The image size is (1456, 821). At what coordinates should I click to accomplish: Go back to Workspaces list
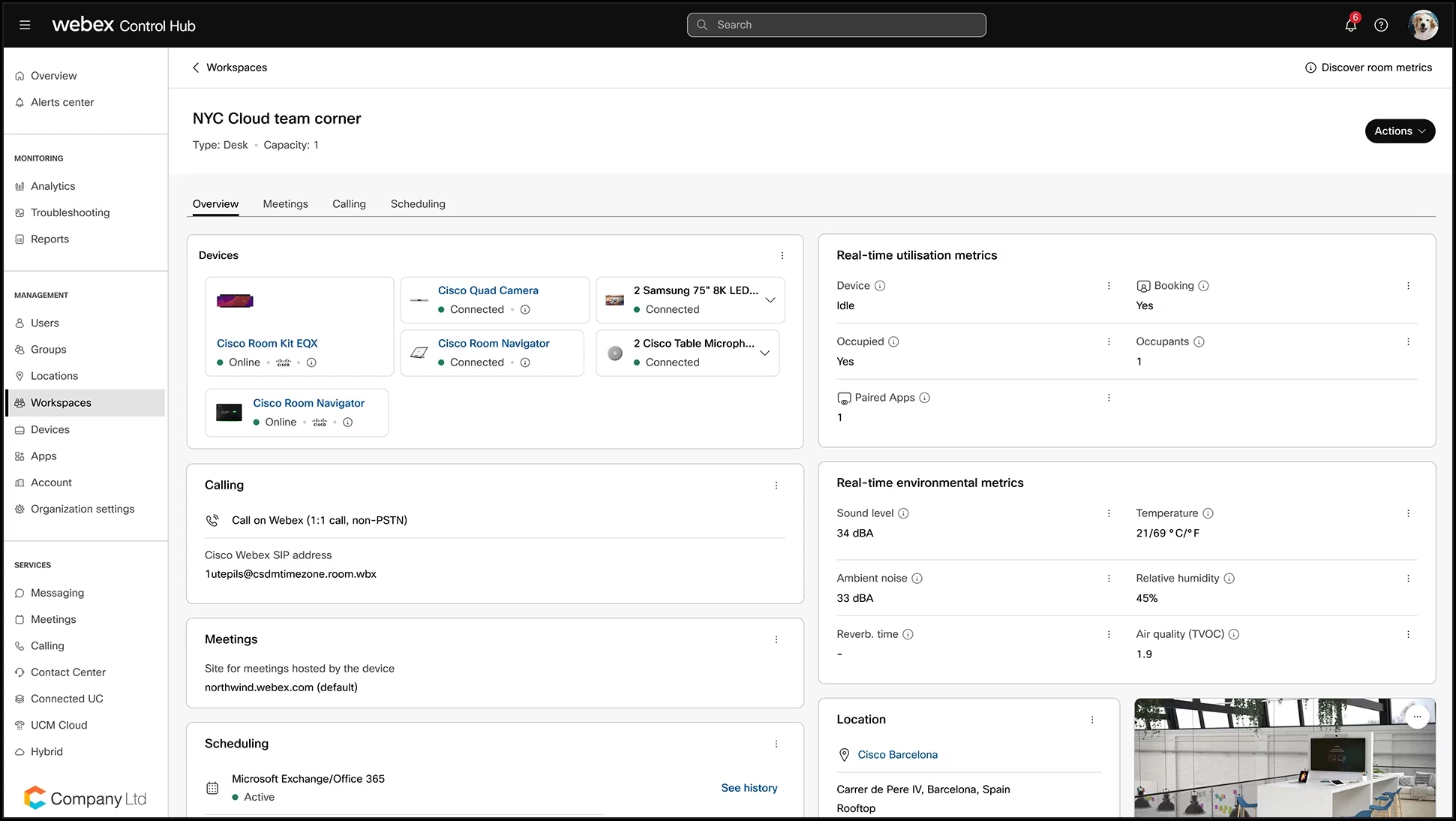pyautogui.click(x=230, y=68)
